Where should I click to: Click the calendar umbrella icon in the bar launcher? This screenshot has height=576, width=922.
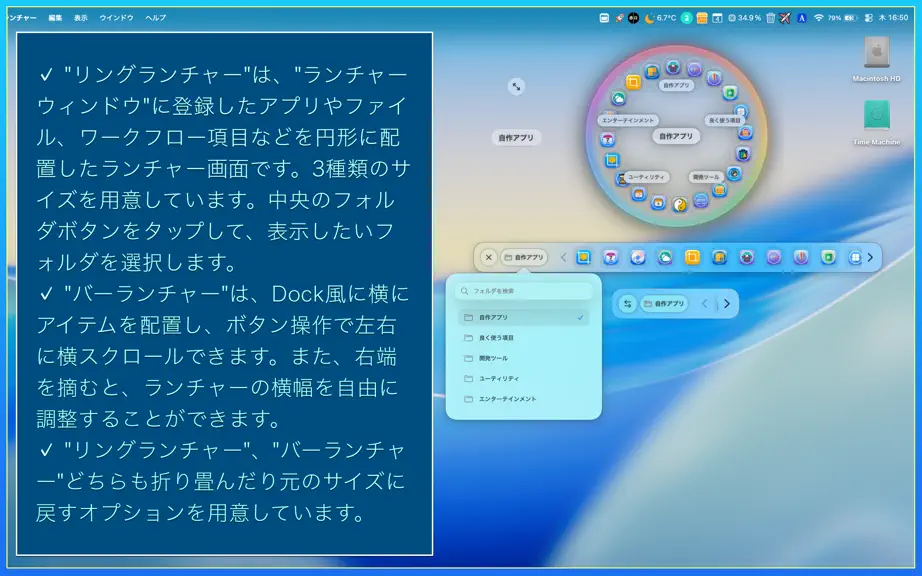click(610, 257)
